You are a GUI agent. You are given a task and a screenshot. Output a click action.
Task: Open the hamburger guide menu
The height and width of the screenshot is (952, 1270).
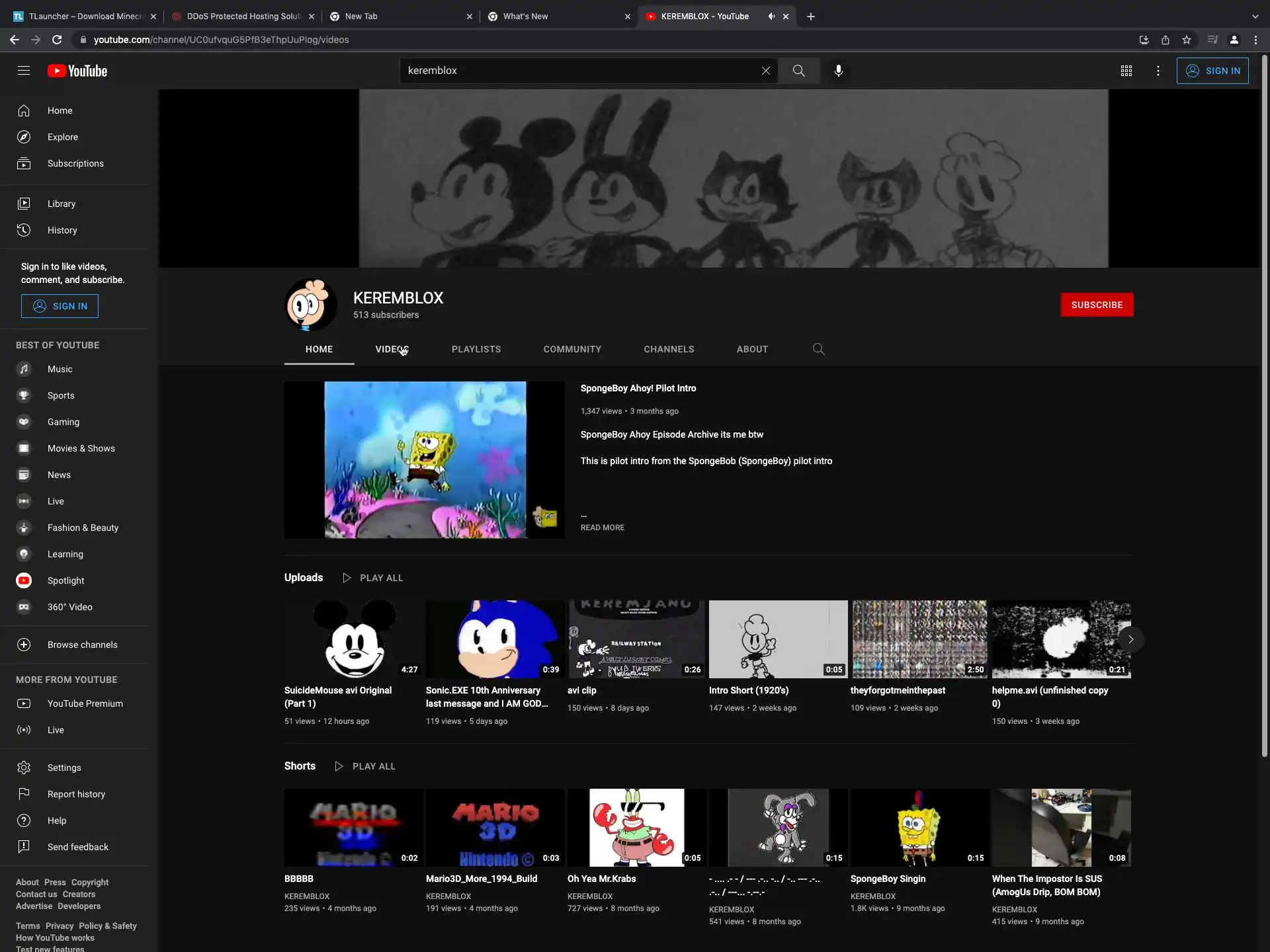tap(24, 71)
